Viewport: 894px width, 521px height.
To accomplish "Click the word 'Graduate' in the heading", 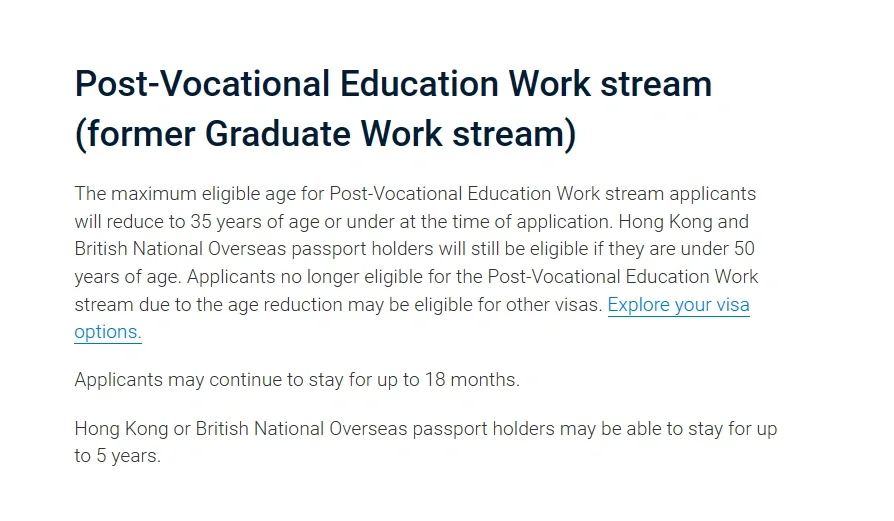I will (x=278, y=134).
